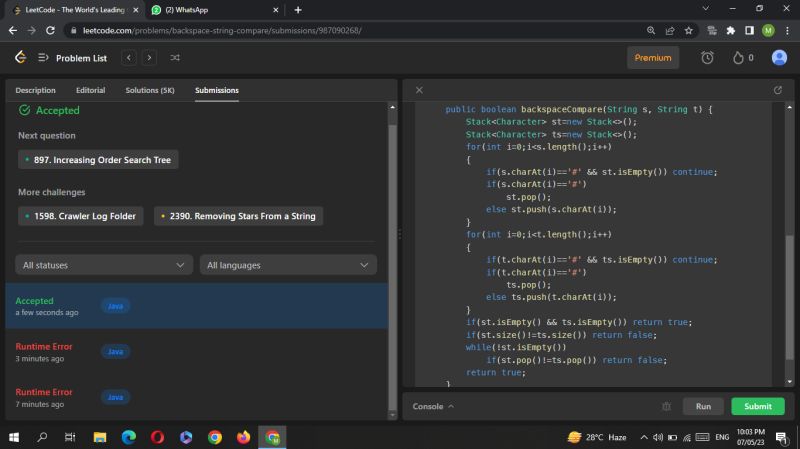The image size is (800, 449).
Task: Pick a random problem with shuffle icon
Action: [176, 58]
